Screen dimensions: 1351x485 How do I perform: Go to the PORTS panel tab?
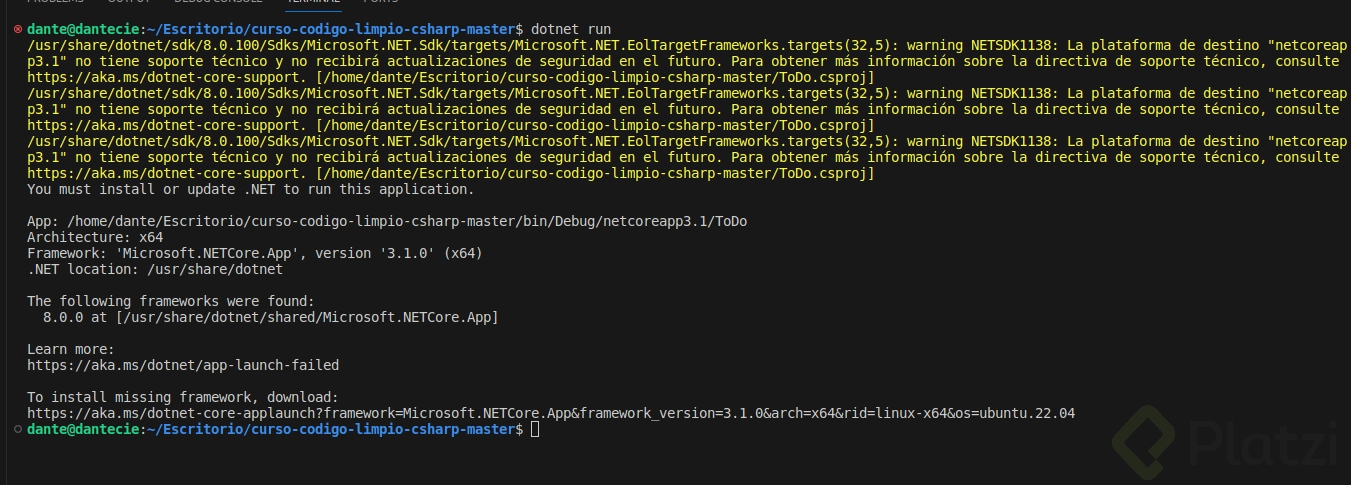pyautogui.click(x=380, y=3)
